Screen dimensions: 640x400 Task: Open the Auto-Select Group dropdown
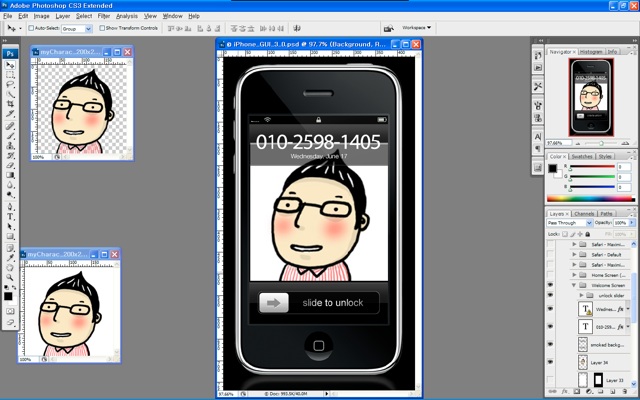tap(77, 29)
